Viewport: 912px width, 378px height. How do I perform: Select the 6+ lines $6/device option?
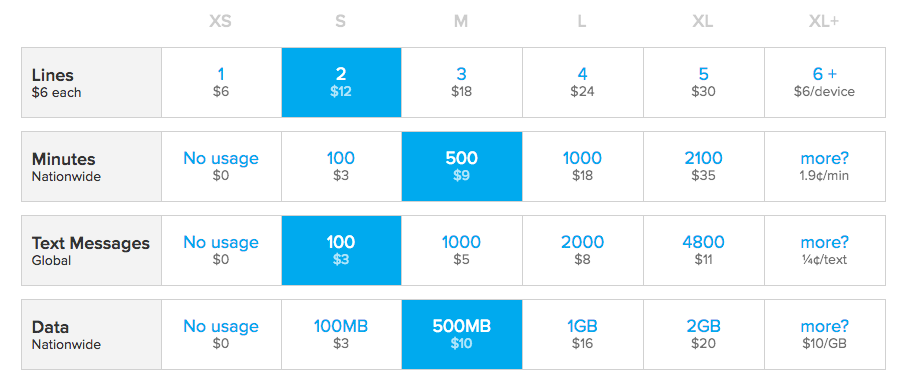pos(825,83)
